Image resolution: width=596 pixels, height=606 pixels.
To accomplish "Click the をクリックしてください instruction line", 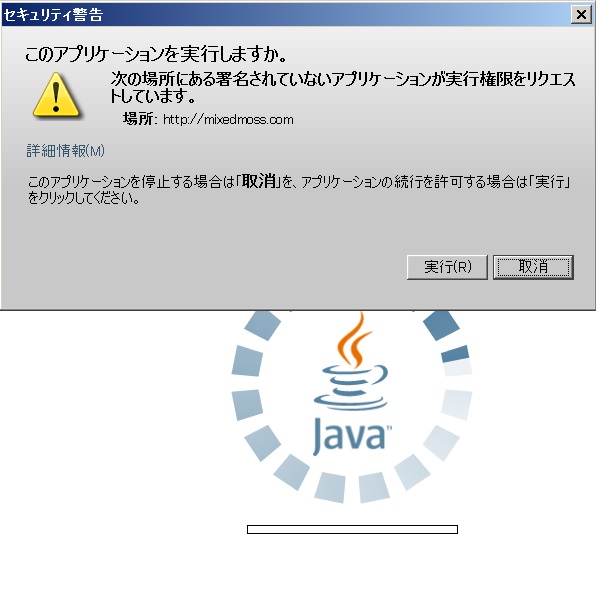I will [84, 198].
